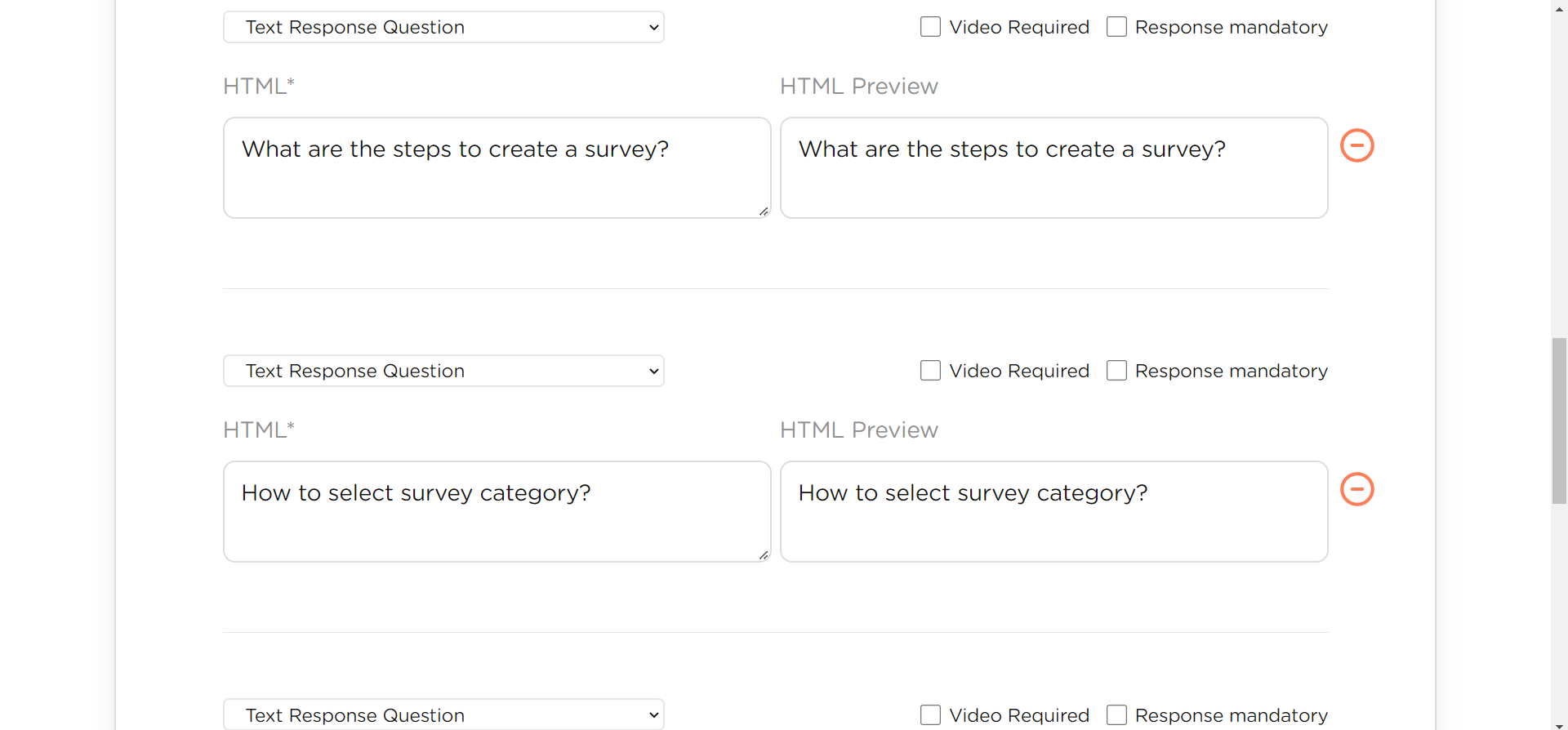
Task: Click 'HTML Preview' label above create-survey preview
Action: click(859, 86)
